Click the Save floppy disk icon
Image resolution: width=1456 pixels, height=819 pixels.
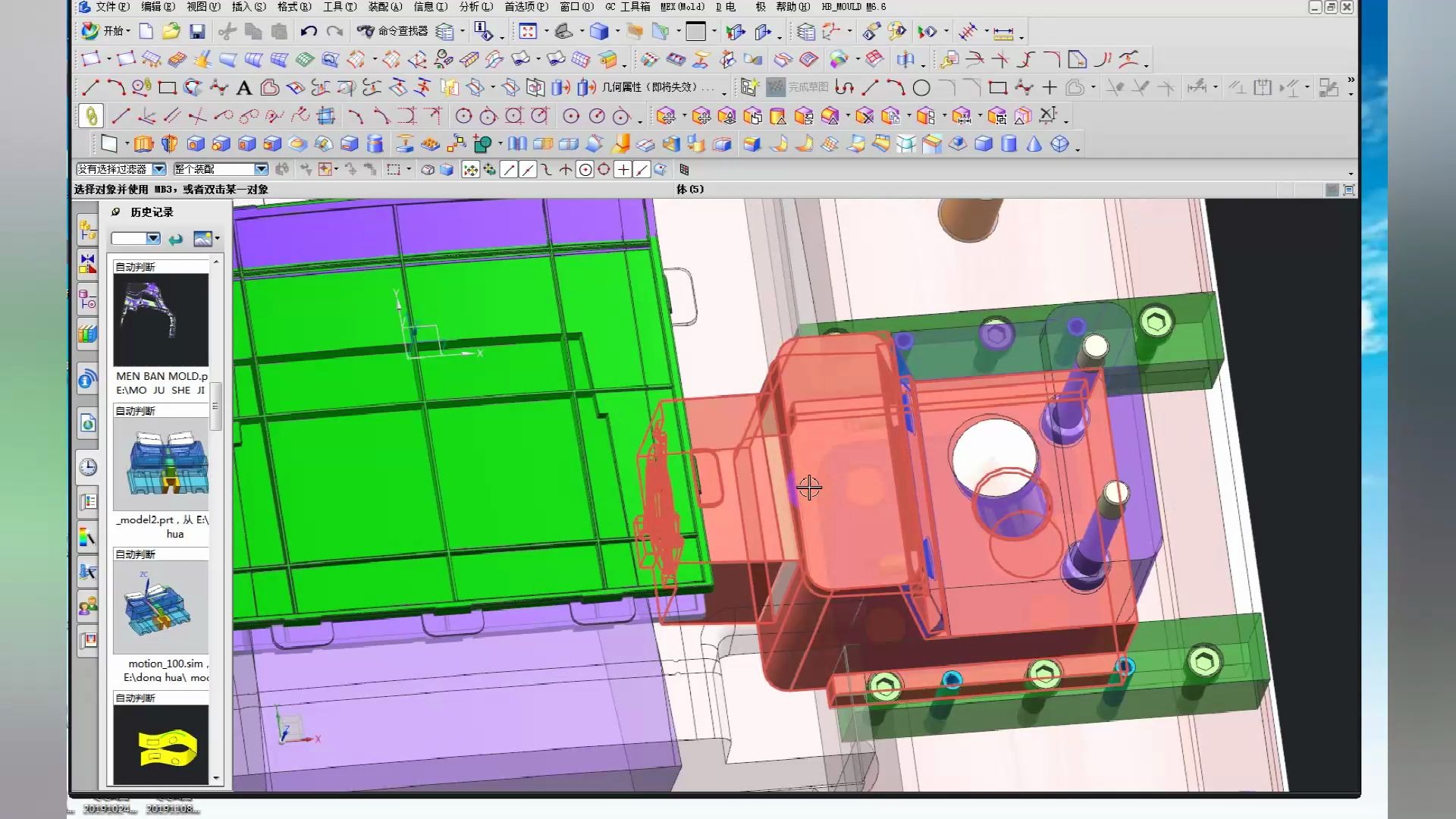point(197,31)
